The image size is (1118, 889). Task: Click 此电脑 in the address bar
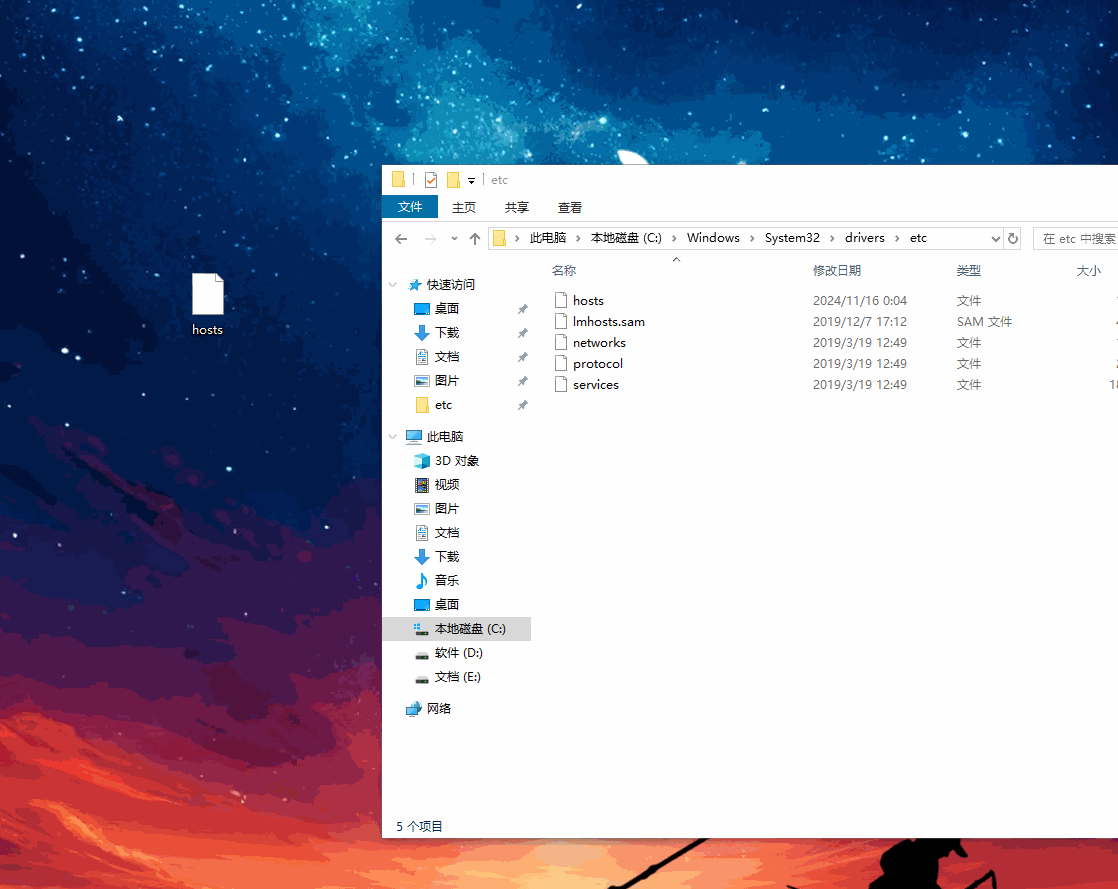tap(548, 238)
